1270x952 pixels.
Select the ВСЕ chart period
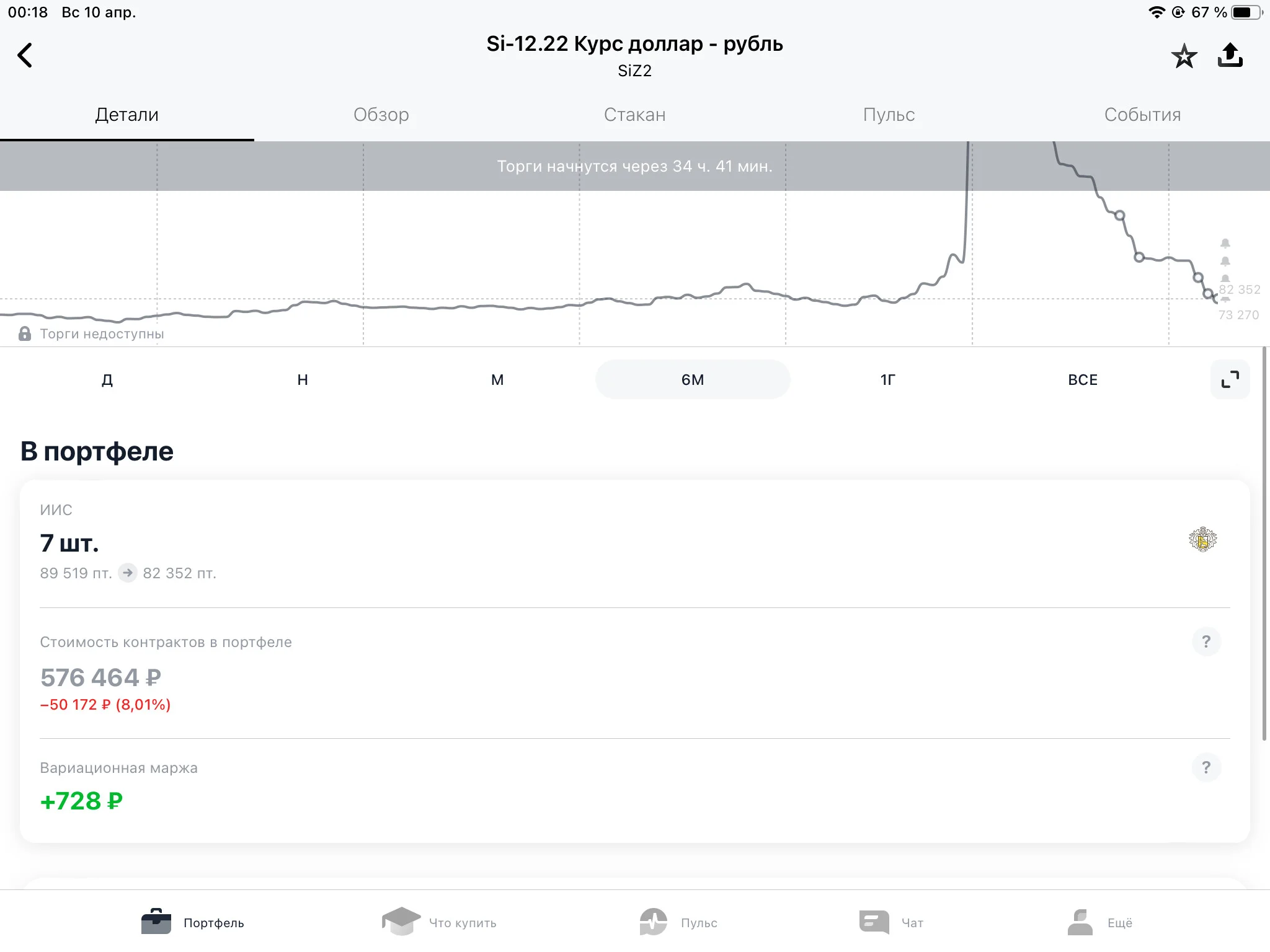point(1083,379)
